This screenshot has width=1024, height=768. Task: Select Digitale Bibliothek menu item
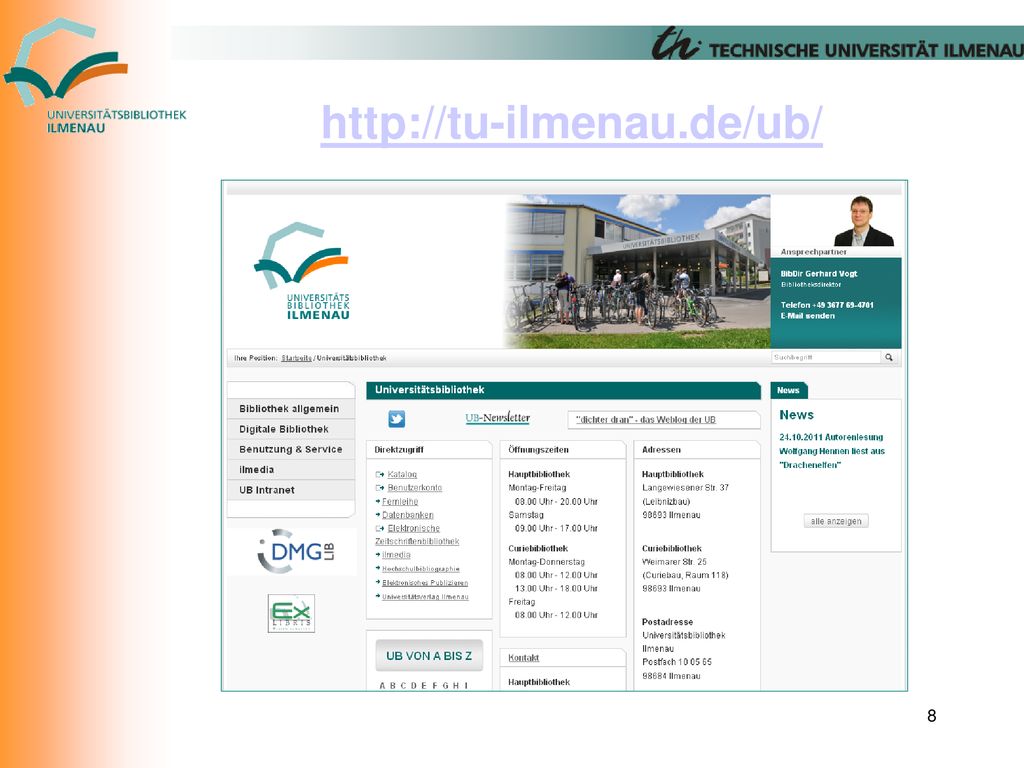click(x=290, y=429)
